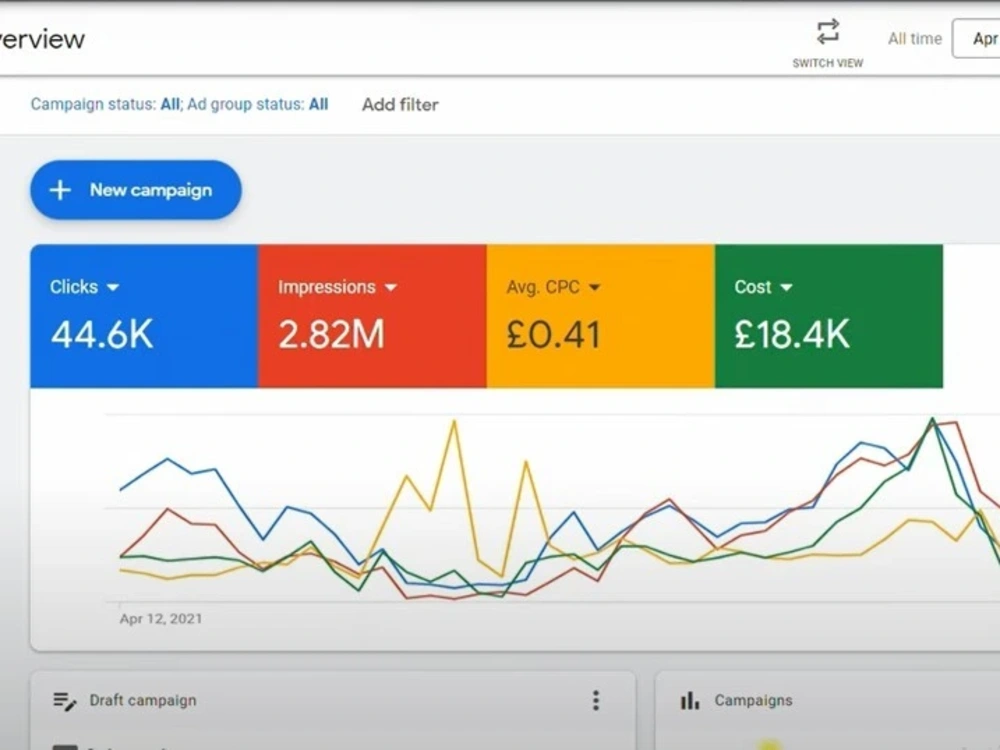The height and width of the screenshot is (750, 1000).
Task: Click the plus icon in New campaign
Action: point(60,190)
